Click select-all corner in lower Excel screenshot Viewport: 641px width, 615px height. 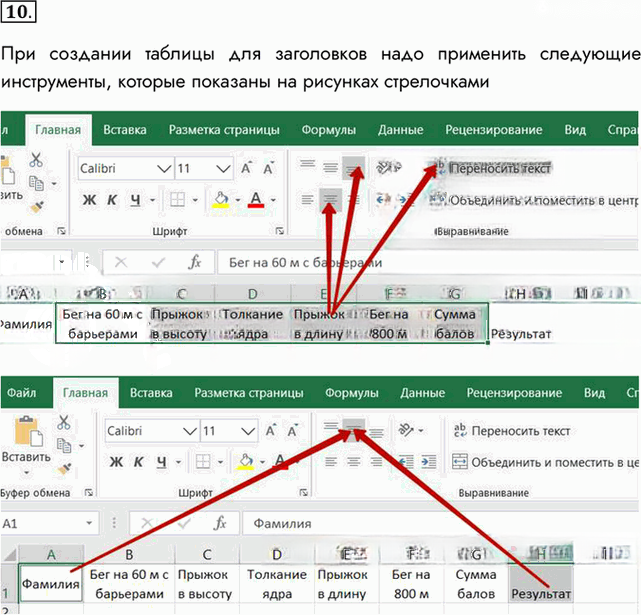9,554
